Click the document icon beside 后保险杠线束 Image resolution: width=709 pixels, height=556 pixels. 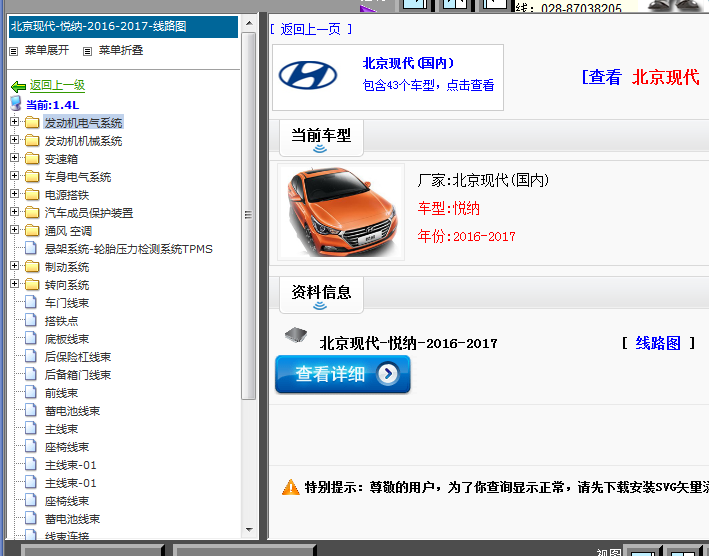pyautogui.click(x=31, y=356)
